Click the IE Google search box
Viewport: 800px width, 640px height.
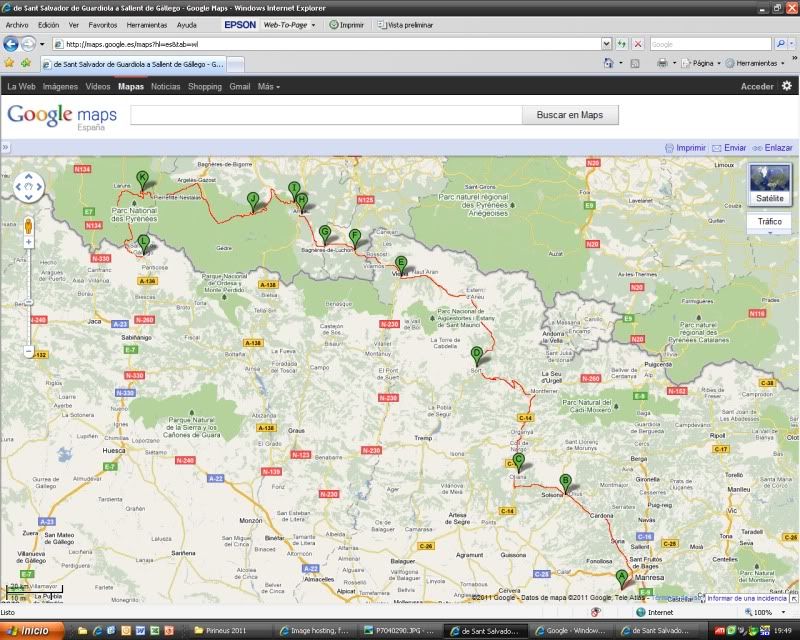[x=710, y=44]
